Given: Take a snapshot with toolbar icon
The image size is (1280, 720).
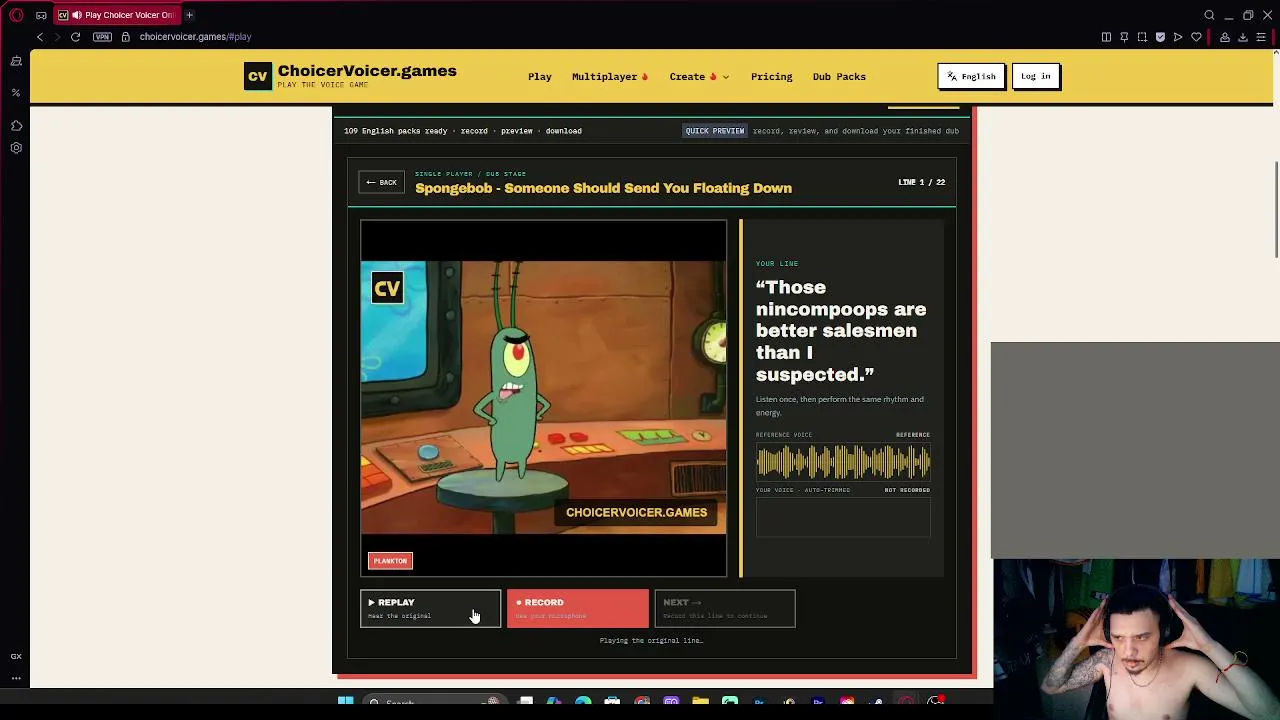Looking at the screenshot, I should pyautogui.click(x=1142, y=37).
